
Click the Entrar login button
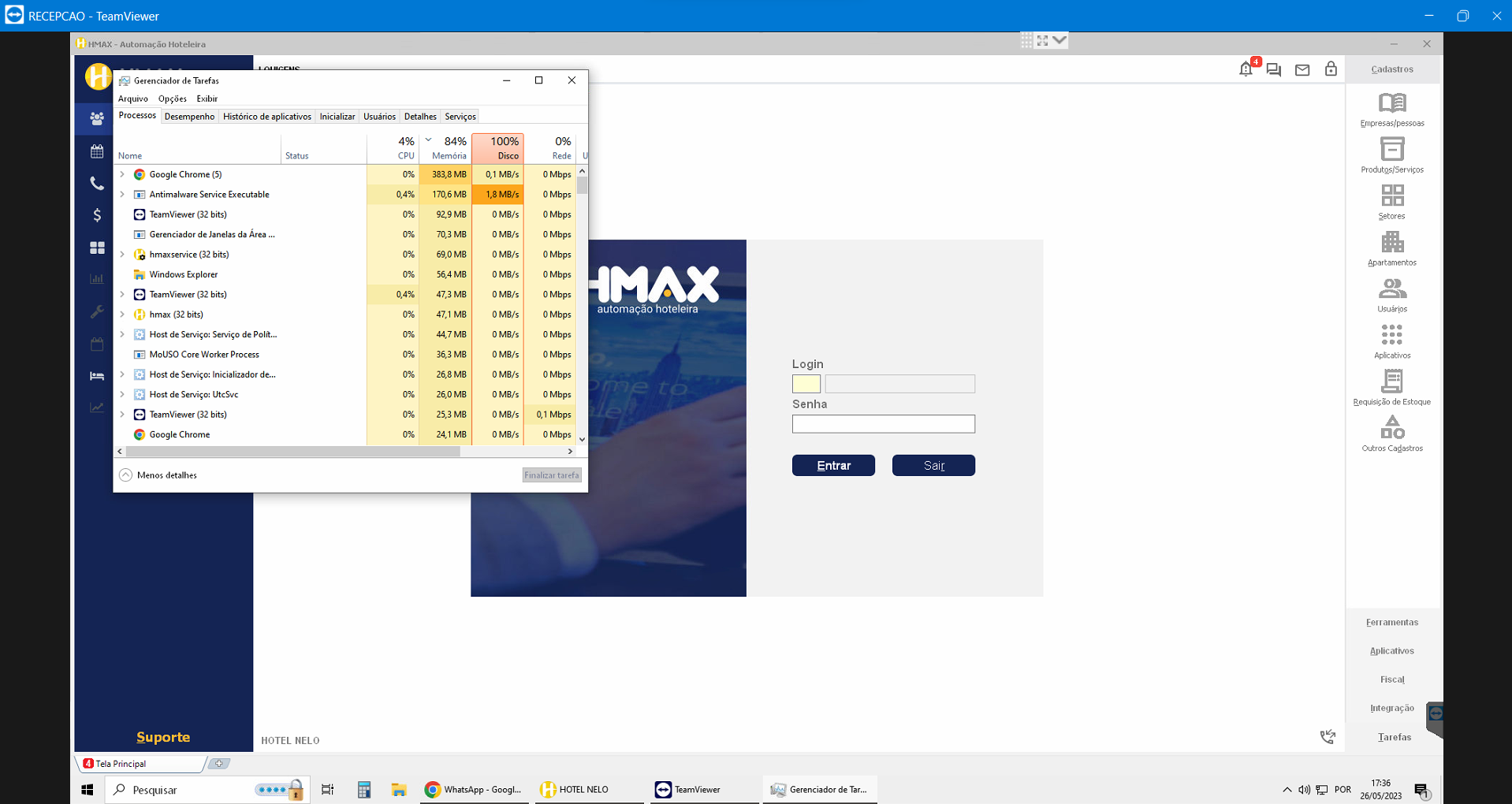click(x=833, y=466)
